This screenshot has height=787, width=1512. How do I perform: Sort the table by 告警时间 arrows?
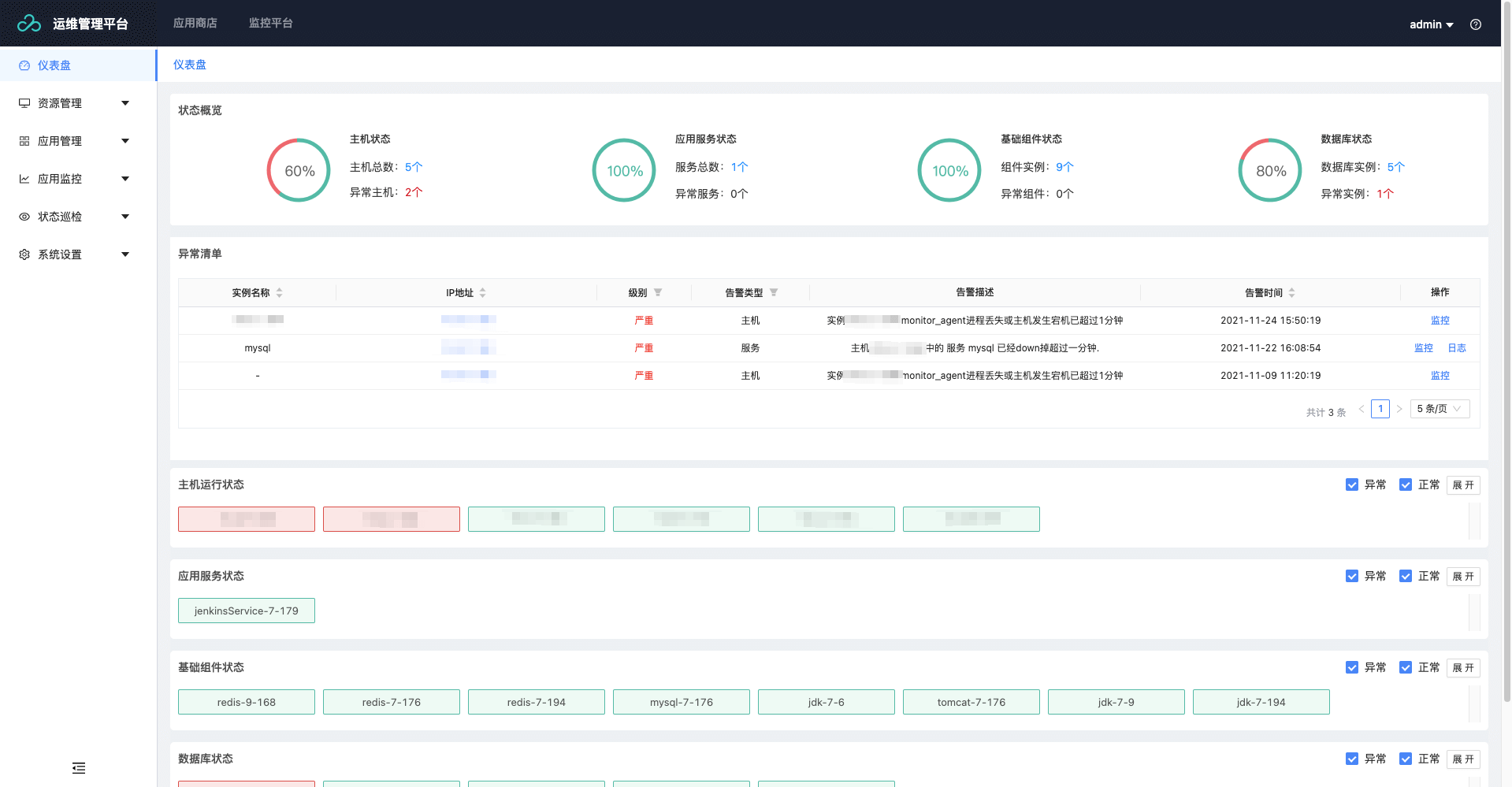point(1291,292)
